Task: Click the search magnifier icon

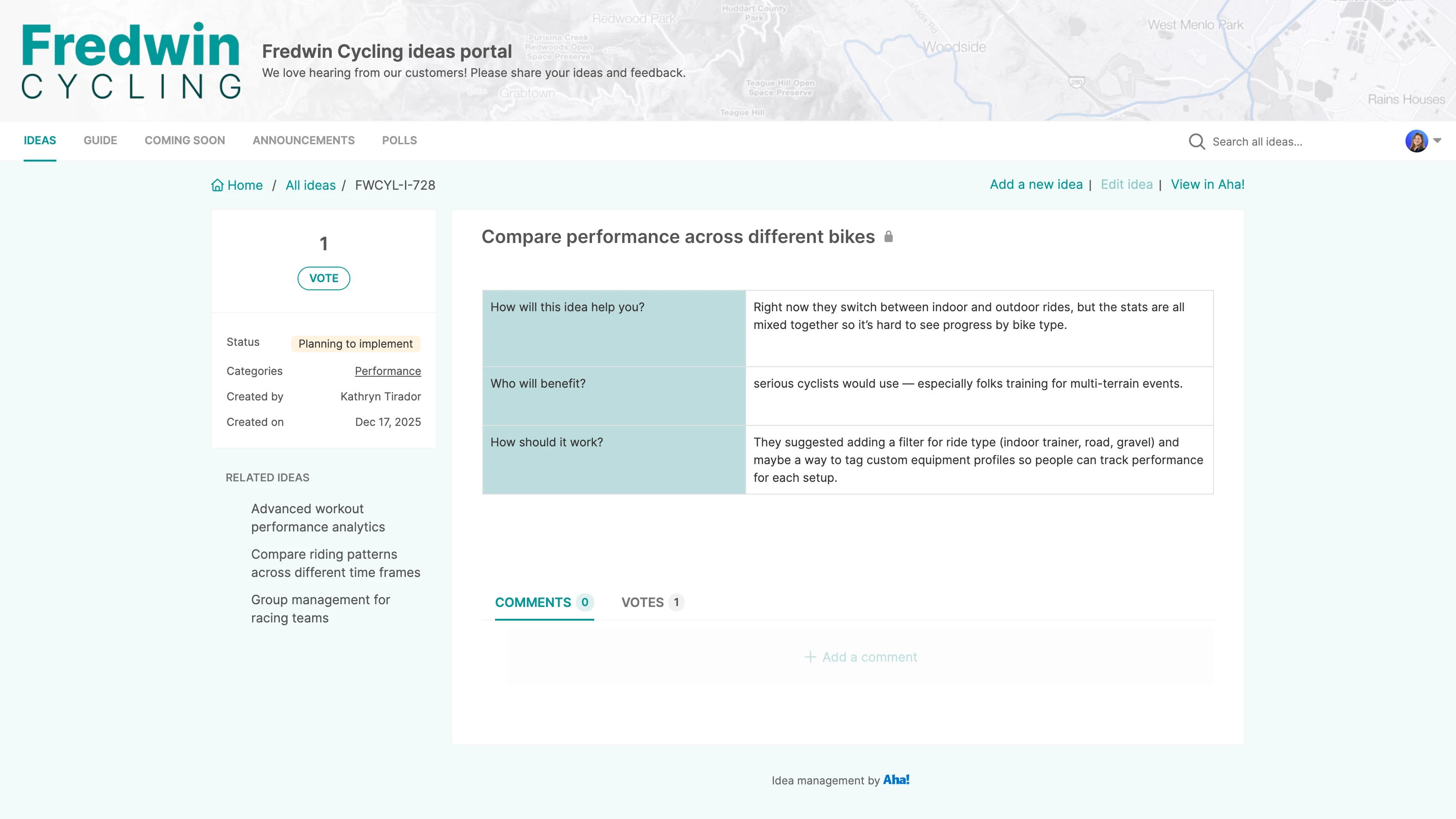Action: (1197, 142)
